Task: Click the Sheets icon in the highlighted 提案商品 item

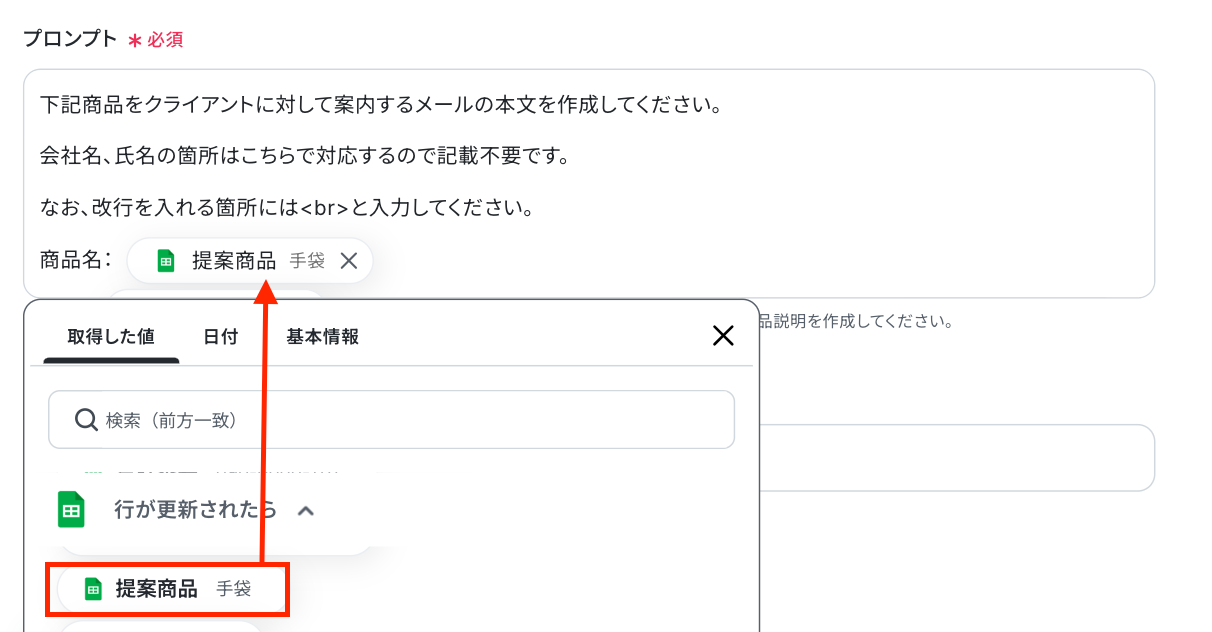Action: [x=93, y=589]
